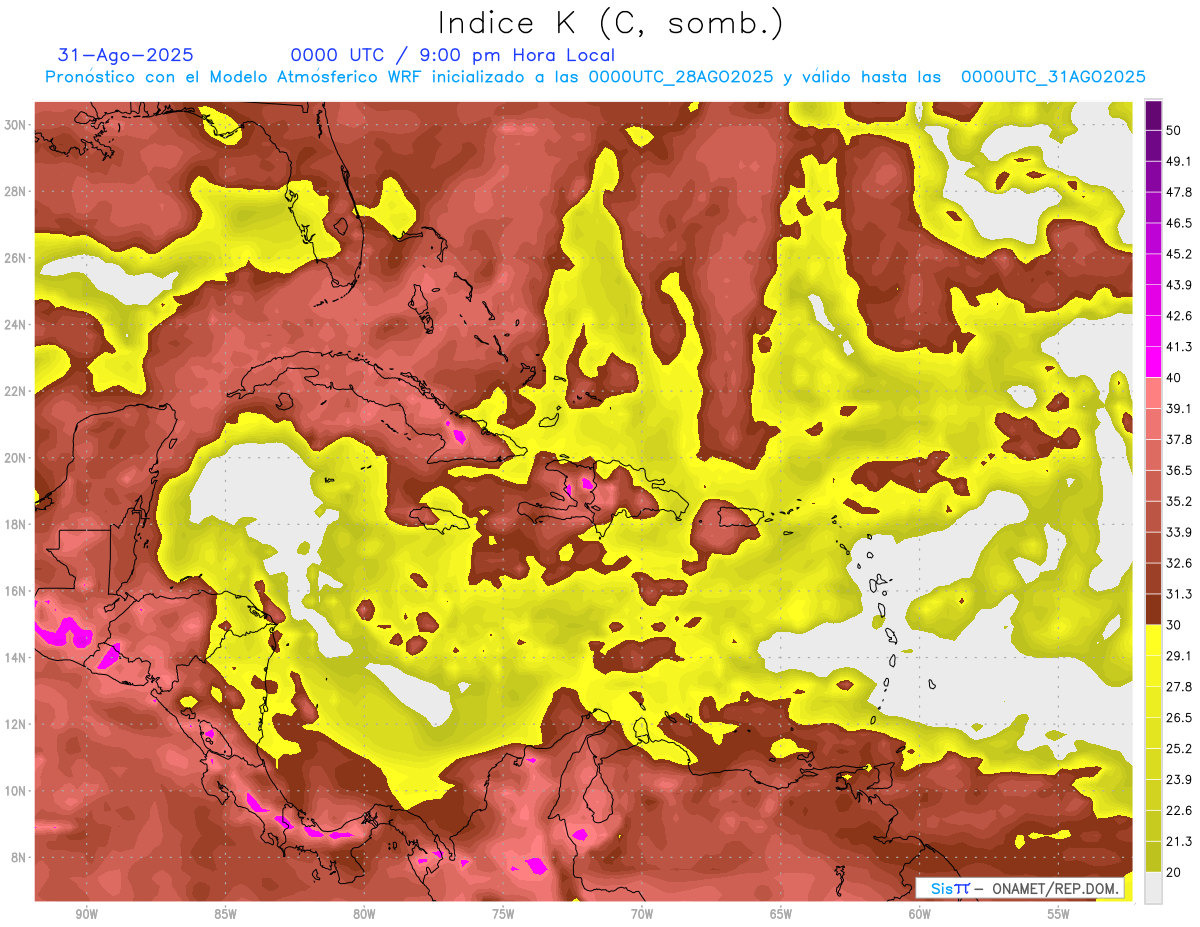Viewport: 1200px width, 927px height.
Task: Click the legend value '36.5'
Action: point(1179,470)
